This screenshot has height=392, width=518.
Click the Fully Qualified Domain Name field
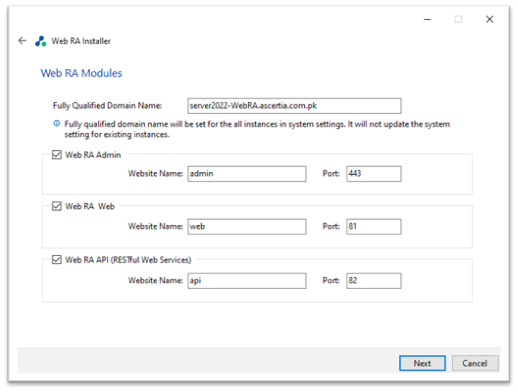pyautogui.click(x=294, y=106)
